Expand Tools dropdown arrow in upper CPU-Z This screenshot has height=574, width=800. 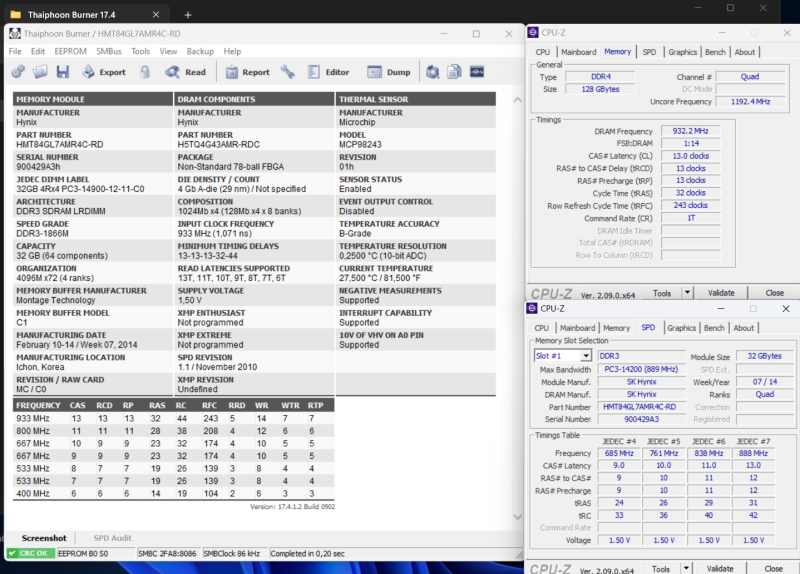[x=687, y=293]
